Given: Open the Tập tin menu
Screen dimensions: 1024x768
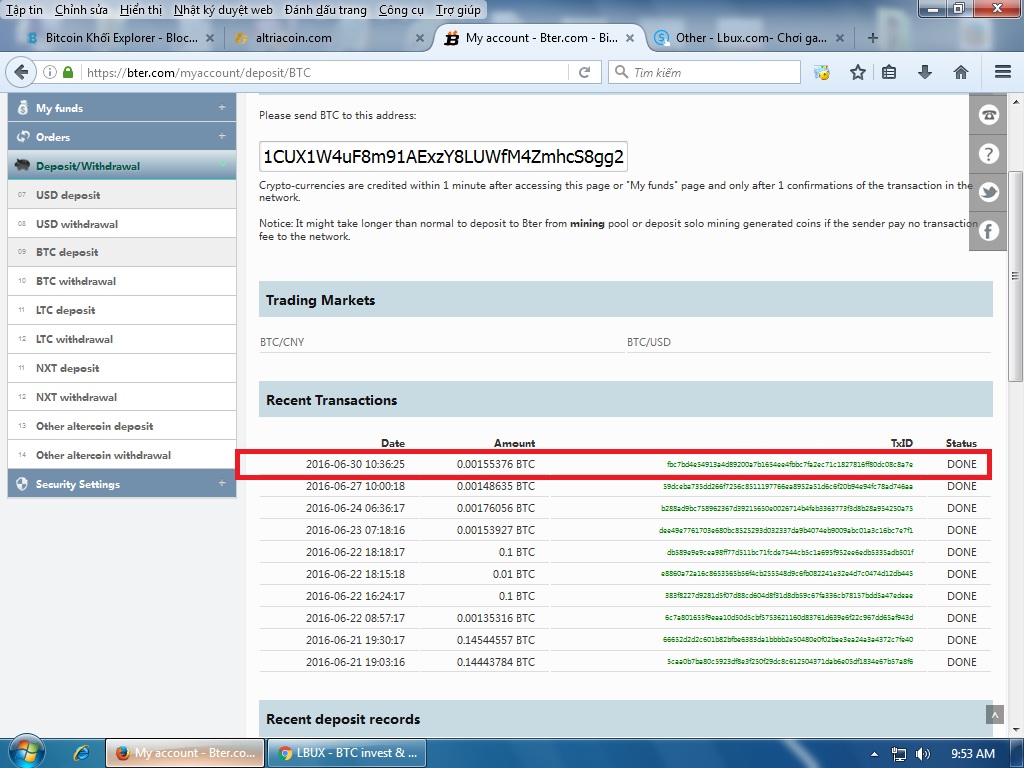Looking at the screenshot, I should pos(24,10).
